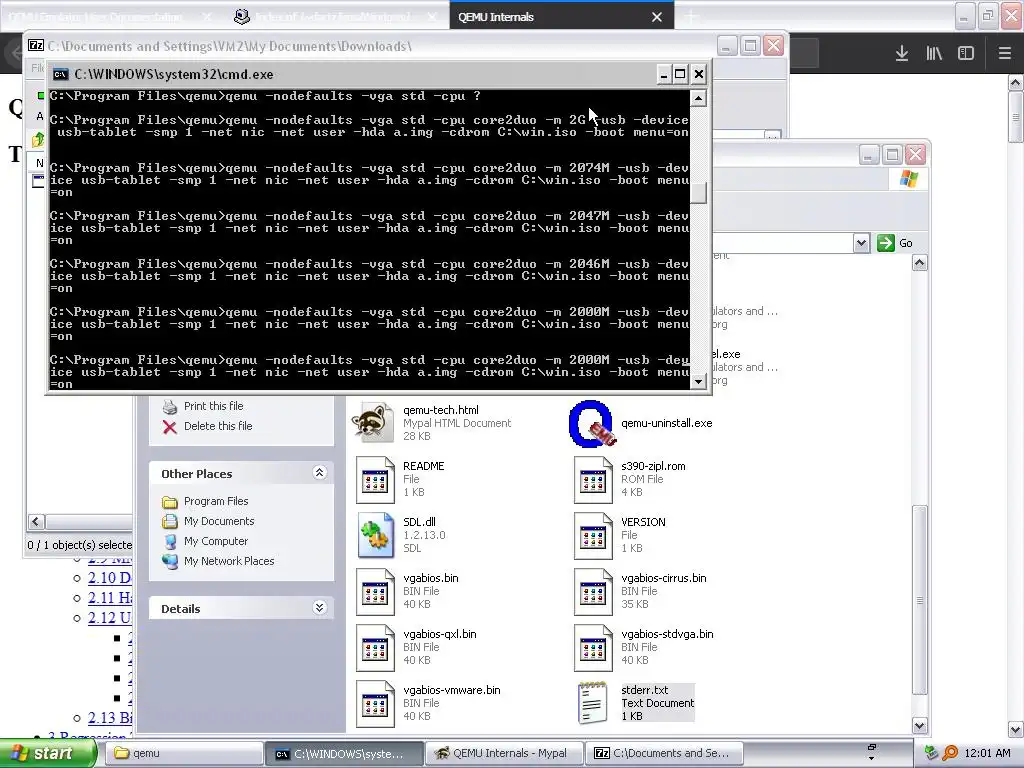1024x768 pixels.
Task: Click the Delete this file link
Action: 218,426
